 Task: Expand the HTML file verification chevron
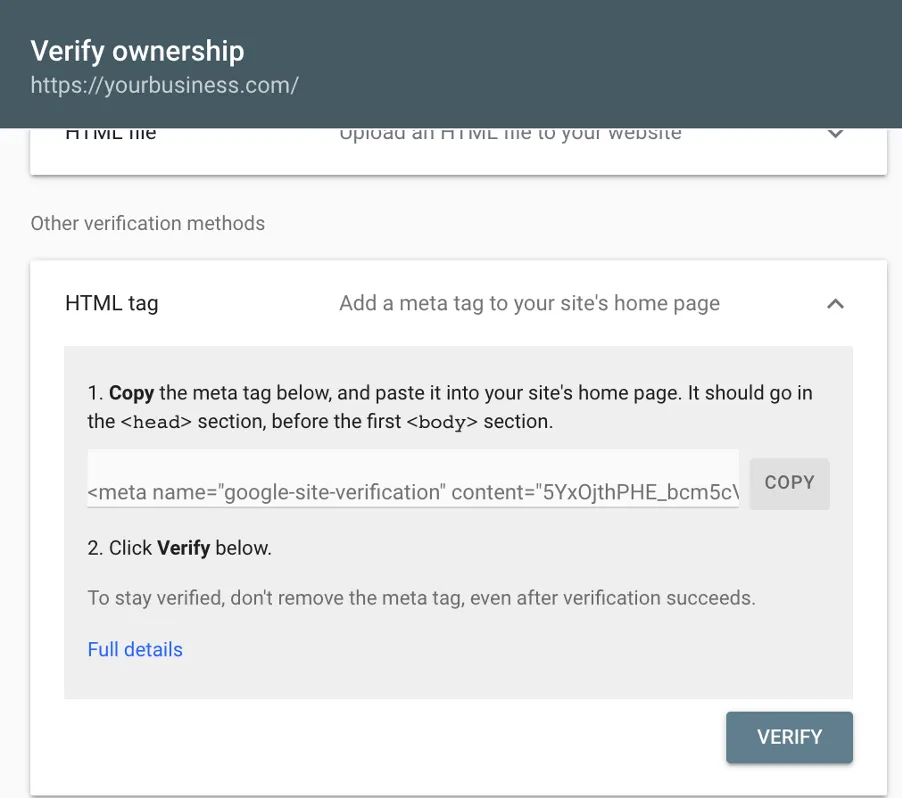coord(836,134)
